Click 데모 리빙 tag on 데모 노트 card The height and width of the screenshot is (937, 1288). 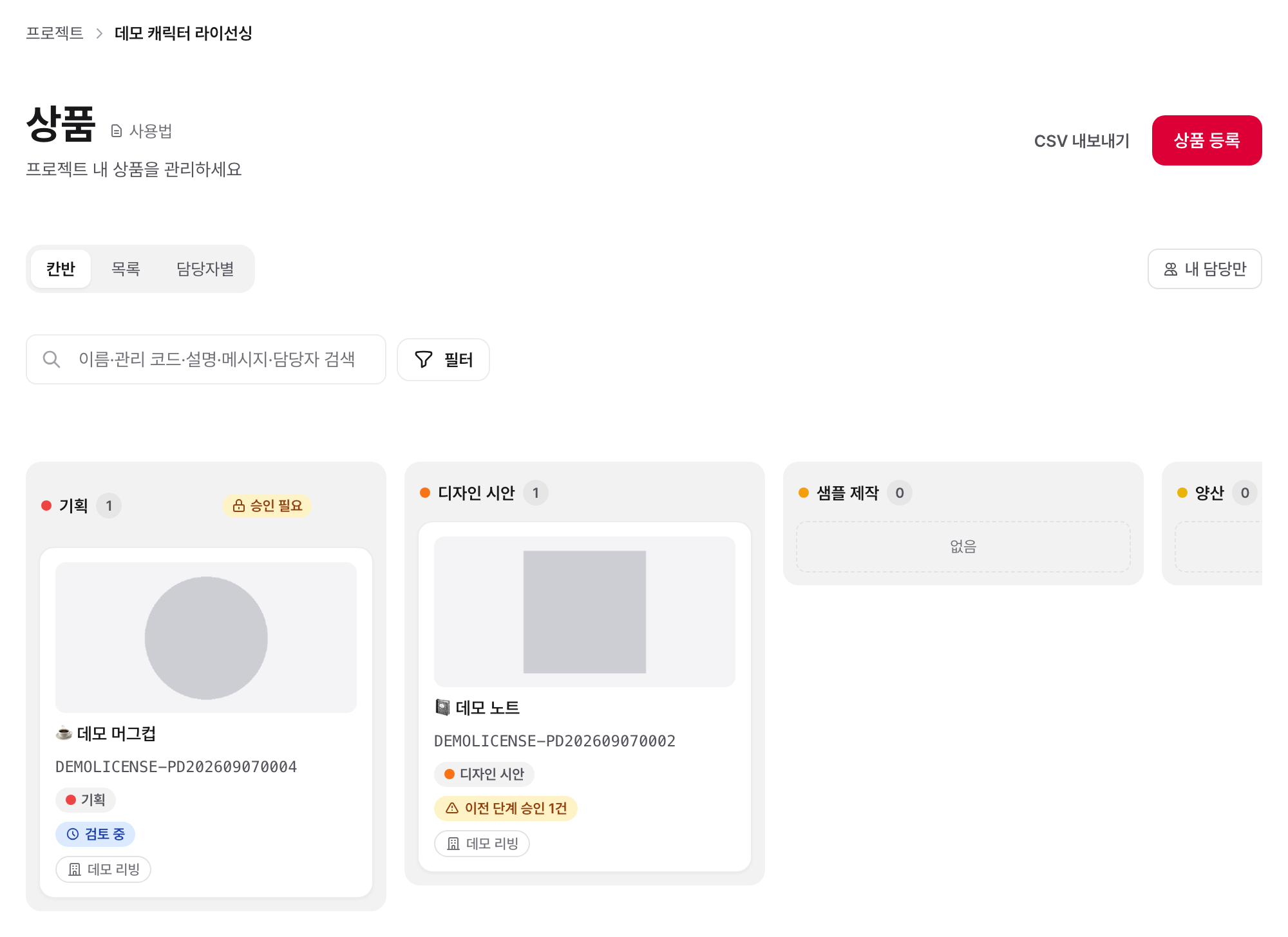point(482,844)
